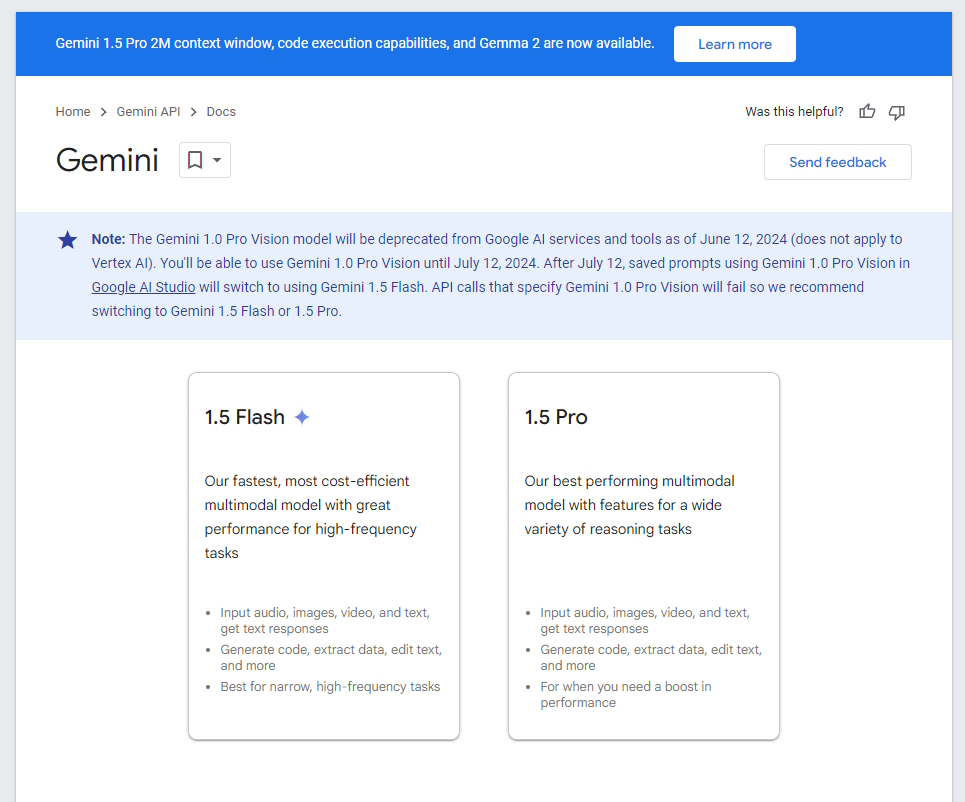Viewport: 965px width, 802px height.
Task: Click the Gemini 1.5 Pro announcement banner text
Action: [355, 44]
